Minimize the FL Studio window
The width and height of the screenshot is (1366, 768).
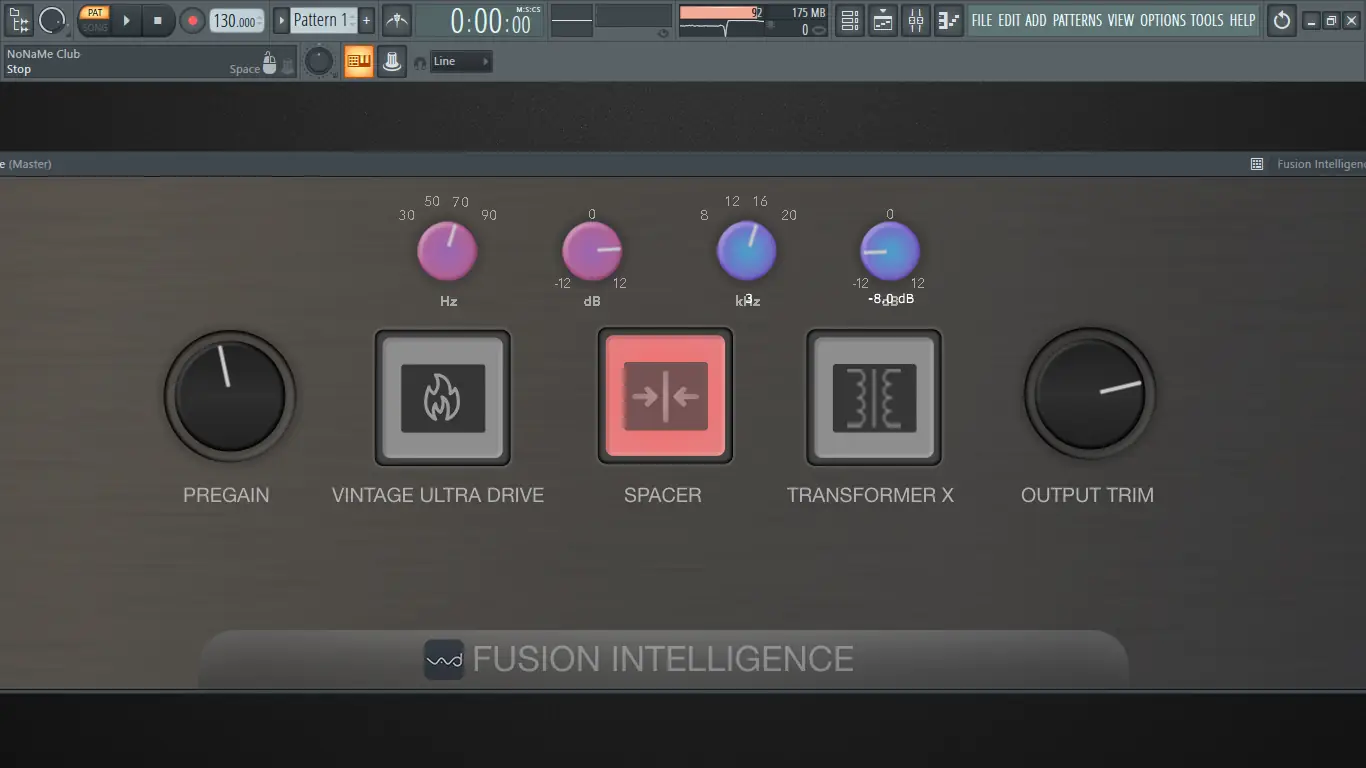(x=1311, y=21)
